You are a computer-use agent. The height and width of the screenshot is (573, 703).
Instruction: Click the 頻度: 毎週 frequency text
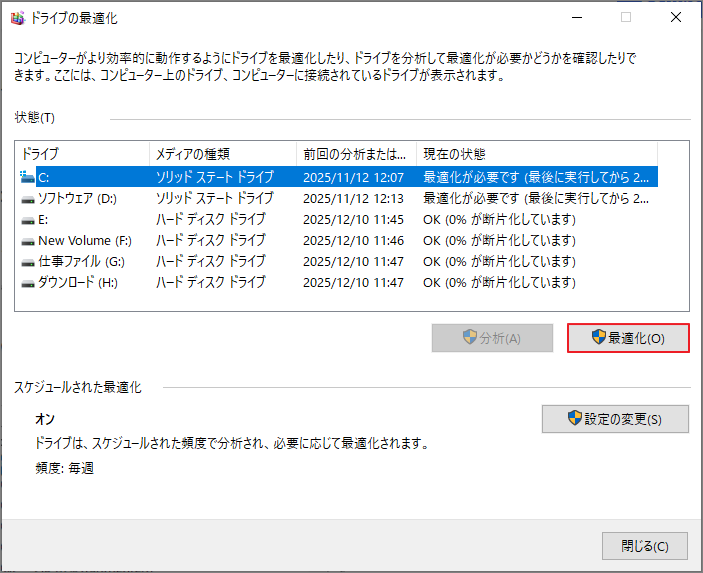(x=65, y=469)
